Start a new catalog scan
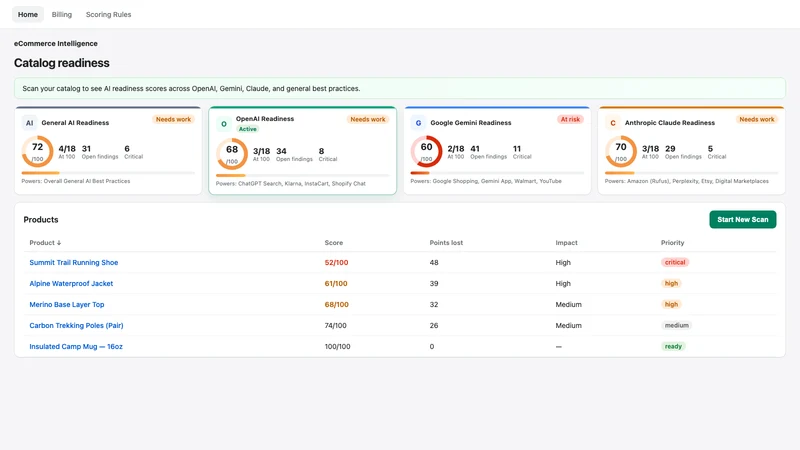Screen dimensions: 800x450 tap(742, 219)
